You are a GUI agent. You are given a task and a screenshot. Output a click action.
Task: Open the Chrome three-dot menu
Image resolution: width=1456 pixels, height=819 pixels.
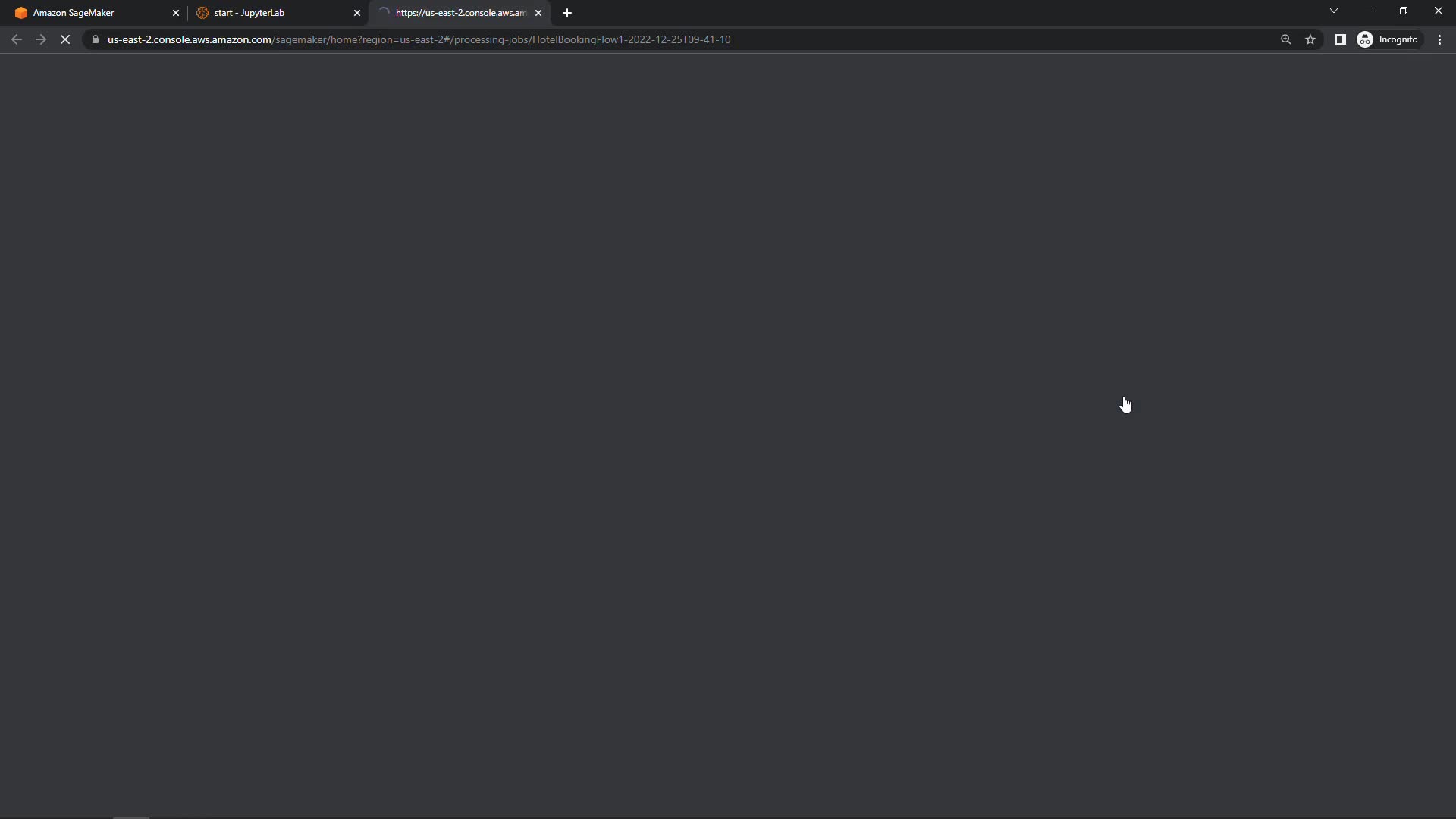coord(1439,39)
